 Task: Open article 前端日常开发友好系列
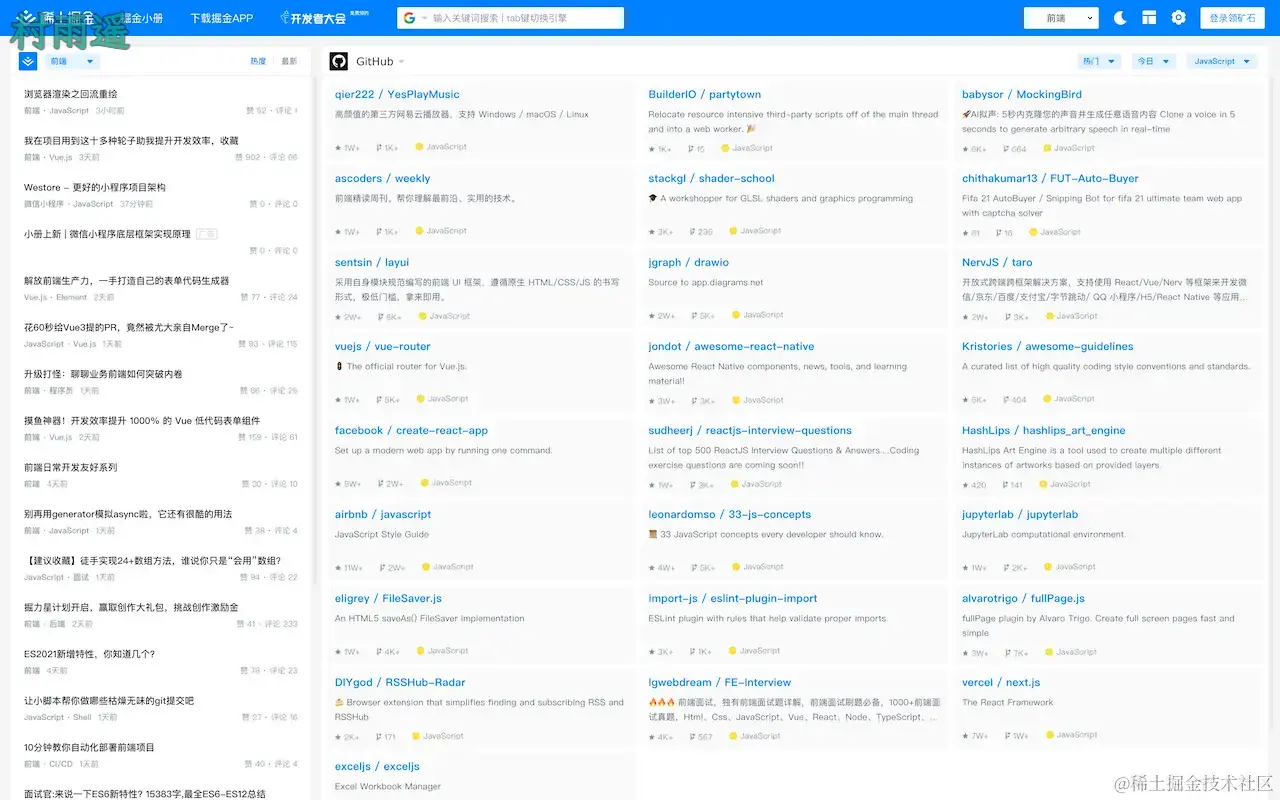pos(70,467)
